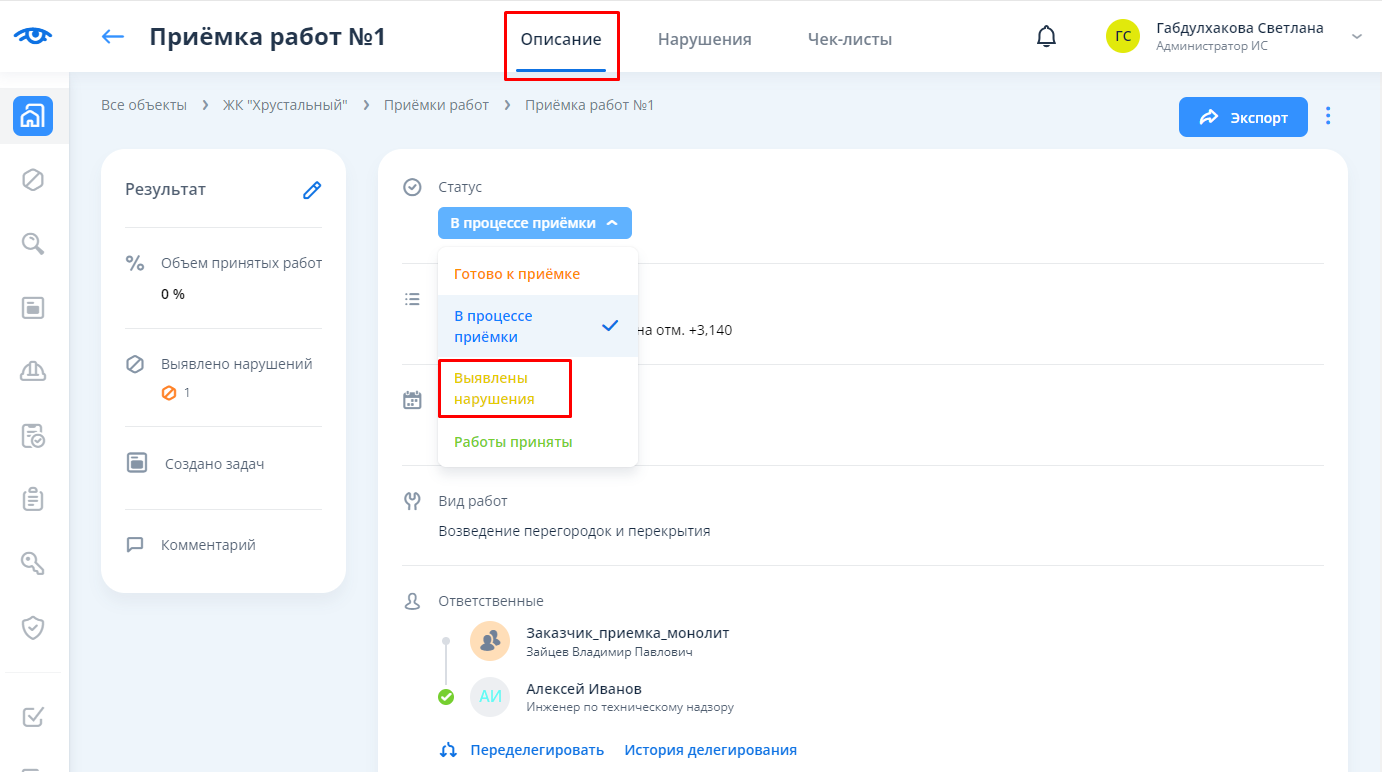
Task: Click the three-dot more options menu
Action: pyautogui.click(x=1328, y=117)
